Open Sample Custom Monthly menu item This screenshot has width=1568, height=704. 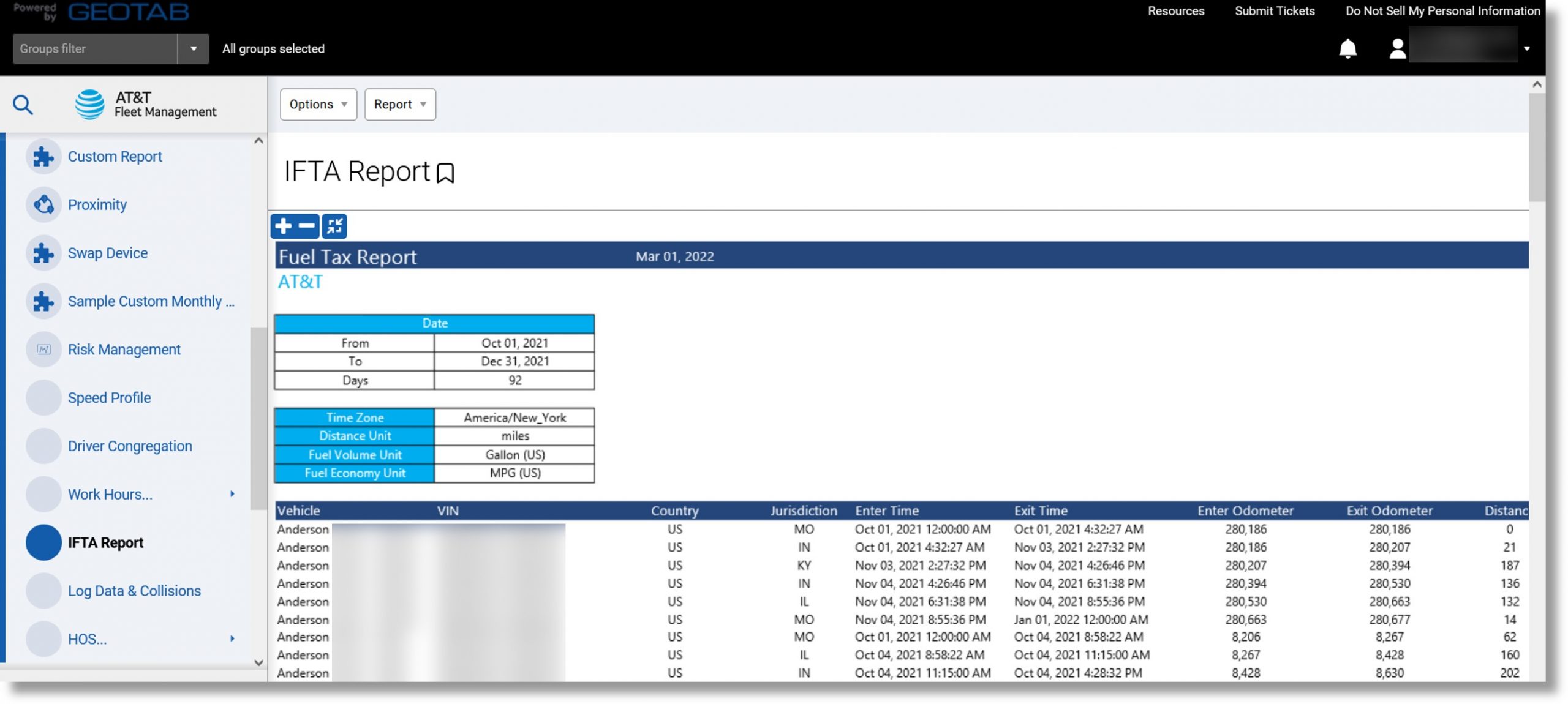pos(151,301)
